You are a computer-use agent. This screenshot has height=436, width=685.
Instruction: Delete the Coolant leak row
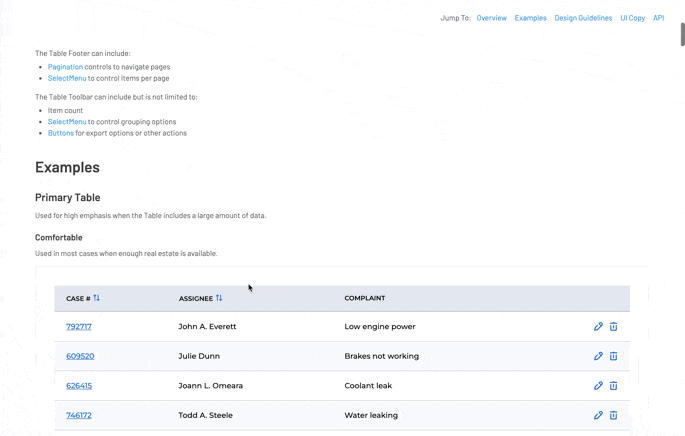[x=613, y=385]
